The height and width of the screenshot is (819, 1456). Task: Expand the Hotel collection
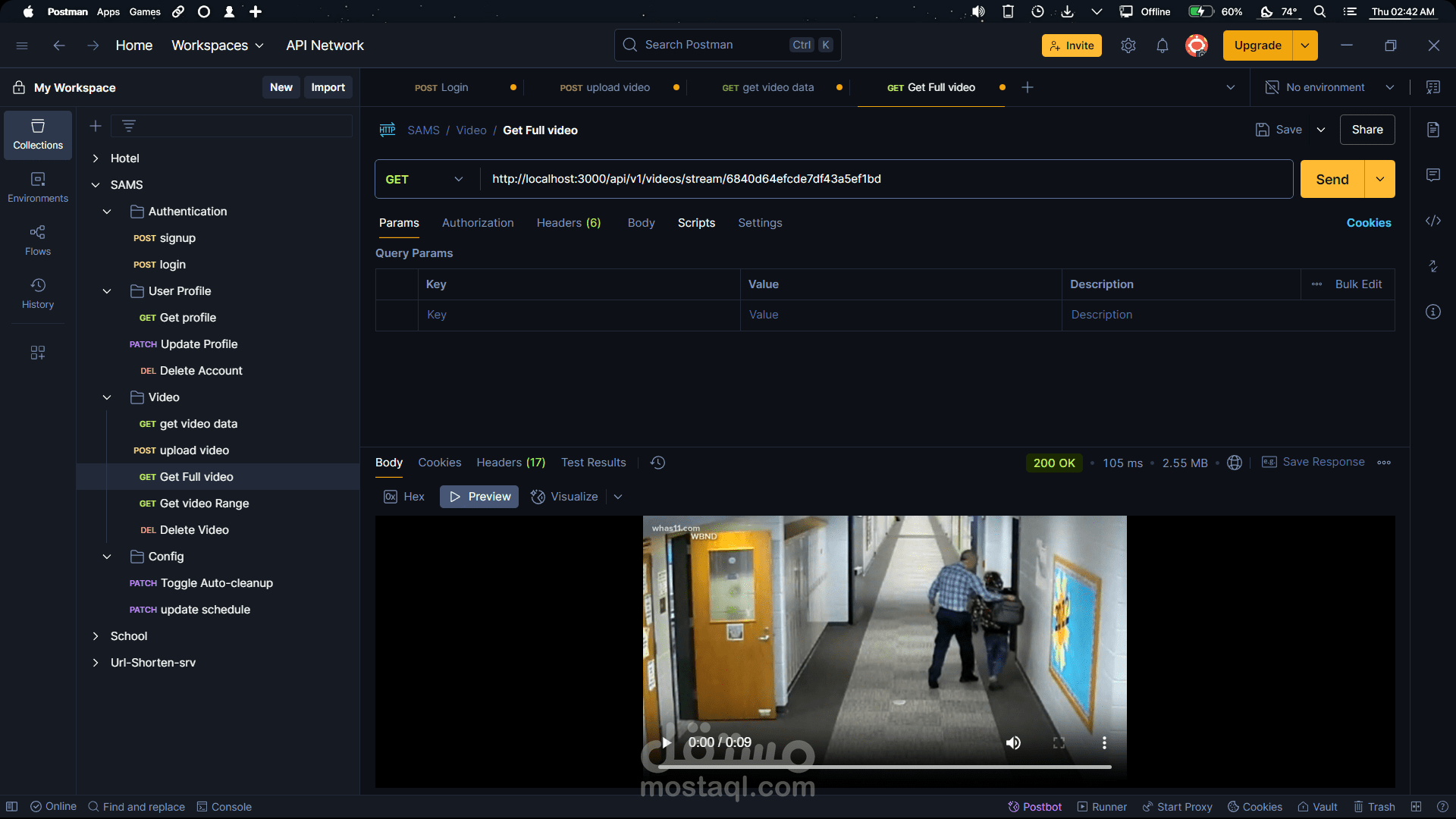[96, 158]
